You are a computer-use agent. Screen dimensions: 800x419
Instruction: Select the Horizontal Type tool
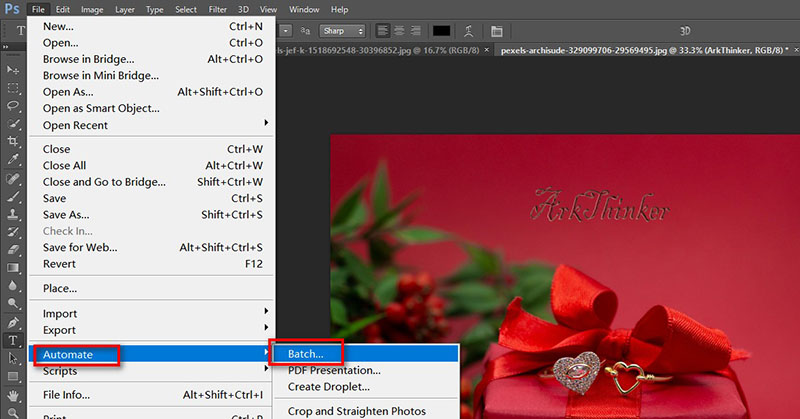(x=13, y=340)
